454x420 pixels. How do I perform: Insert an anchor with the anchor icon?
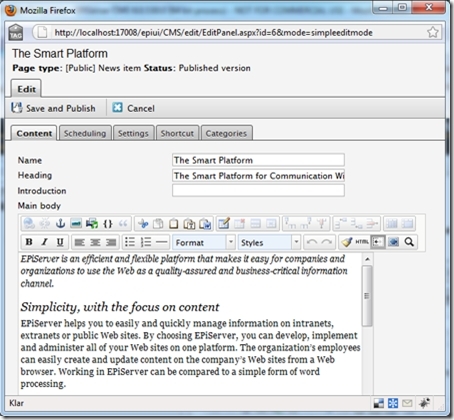(x=60, y=223)
